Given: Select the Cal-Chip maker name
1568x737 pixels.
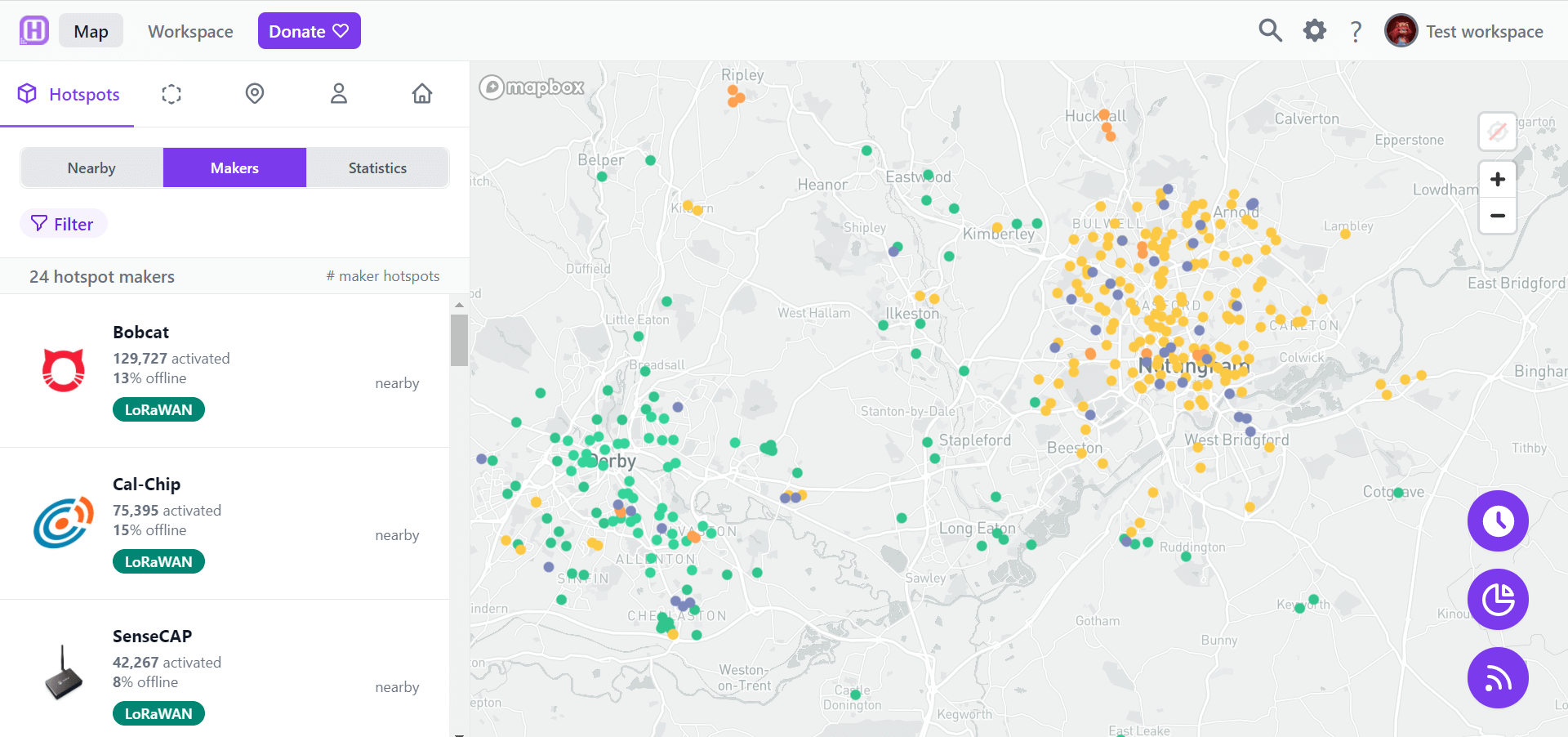Looking at the screenshot, I should point(146,485).
